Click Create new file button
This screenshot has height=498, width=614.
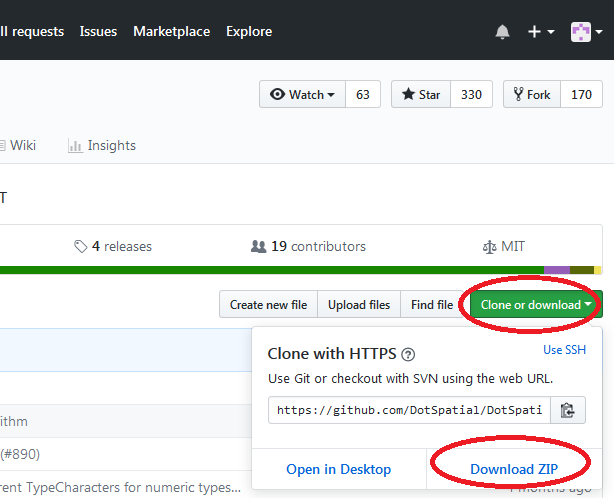click(x=268, y=304)
